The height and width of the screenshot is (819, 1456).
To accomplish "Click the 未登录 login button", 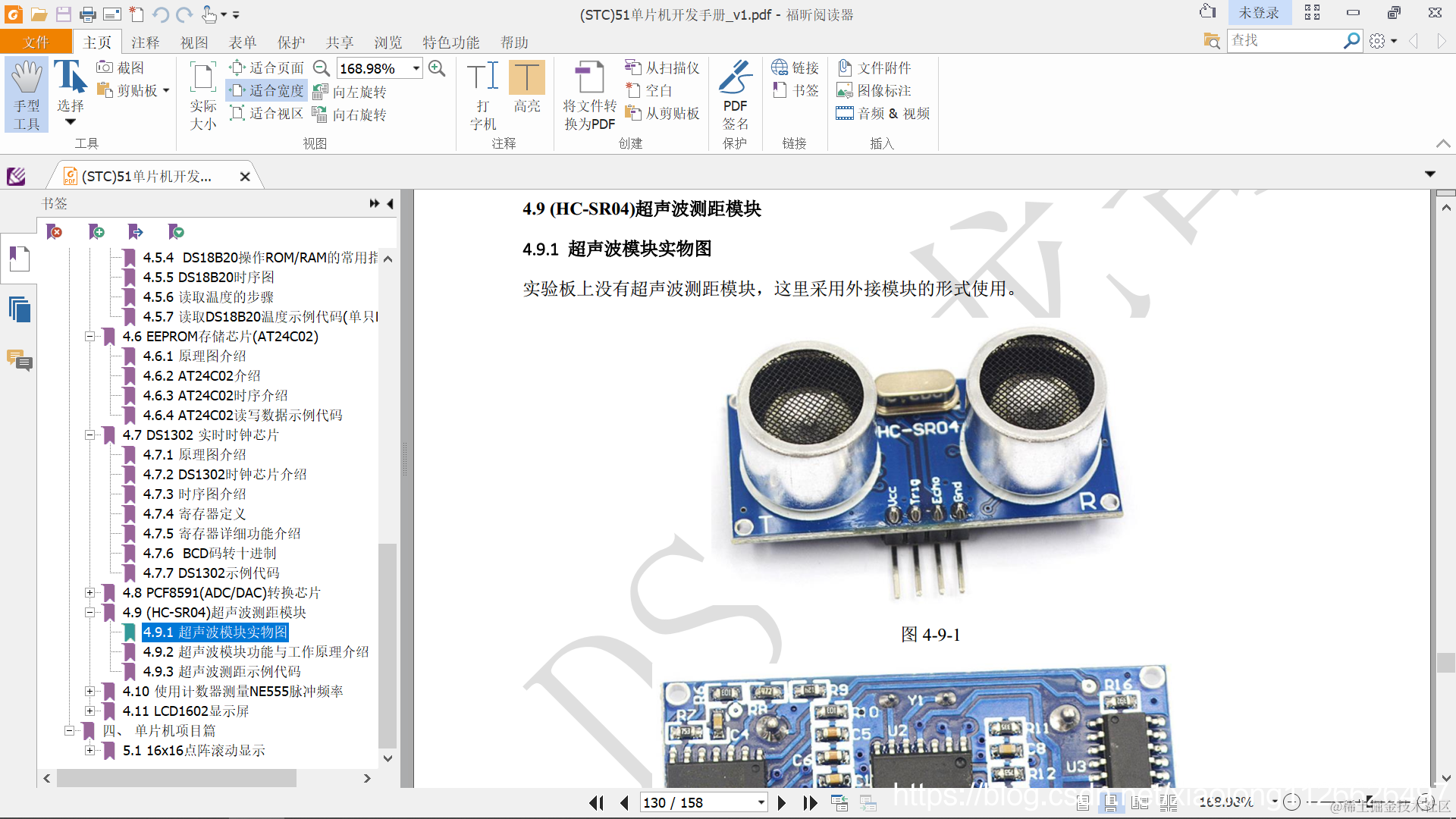I will [1258, 13].
